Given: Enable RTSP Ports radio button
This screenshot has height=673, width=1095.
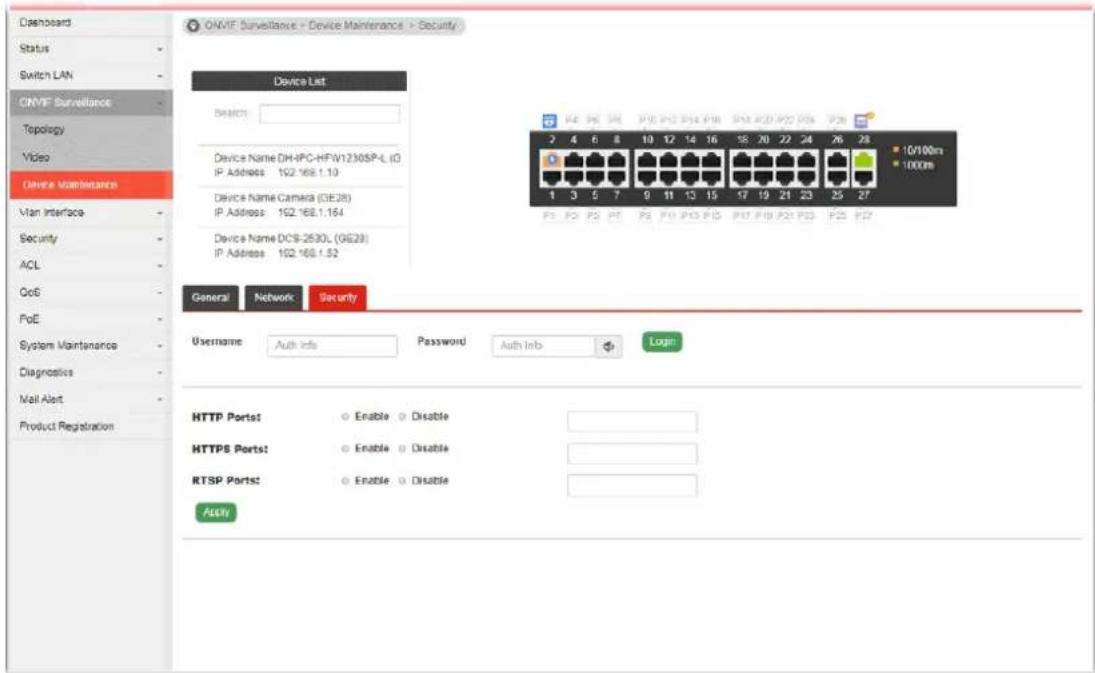Looking at the screenshot, I should coord(345,481).
